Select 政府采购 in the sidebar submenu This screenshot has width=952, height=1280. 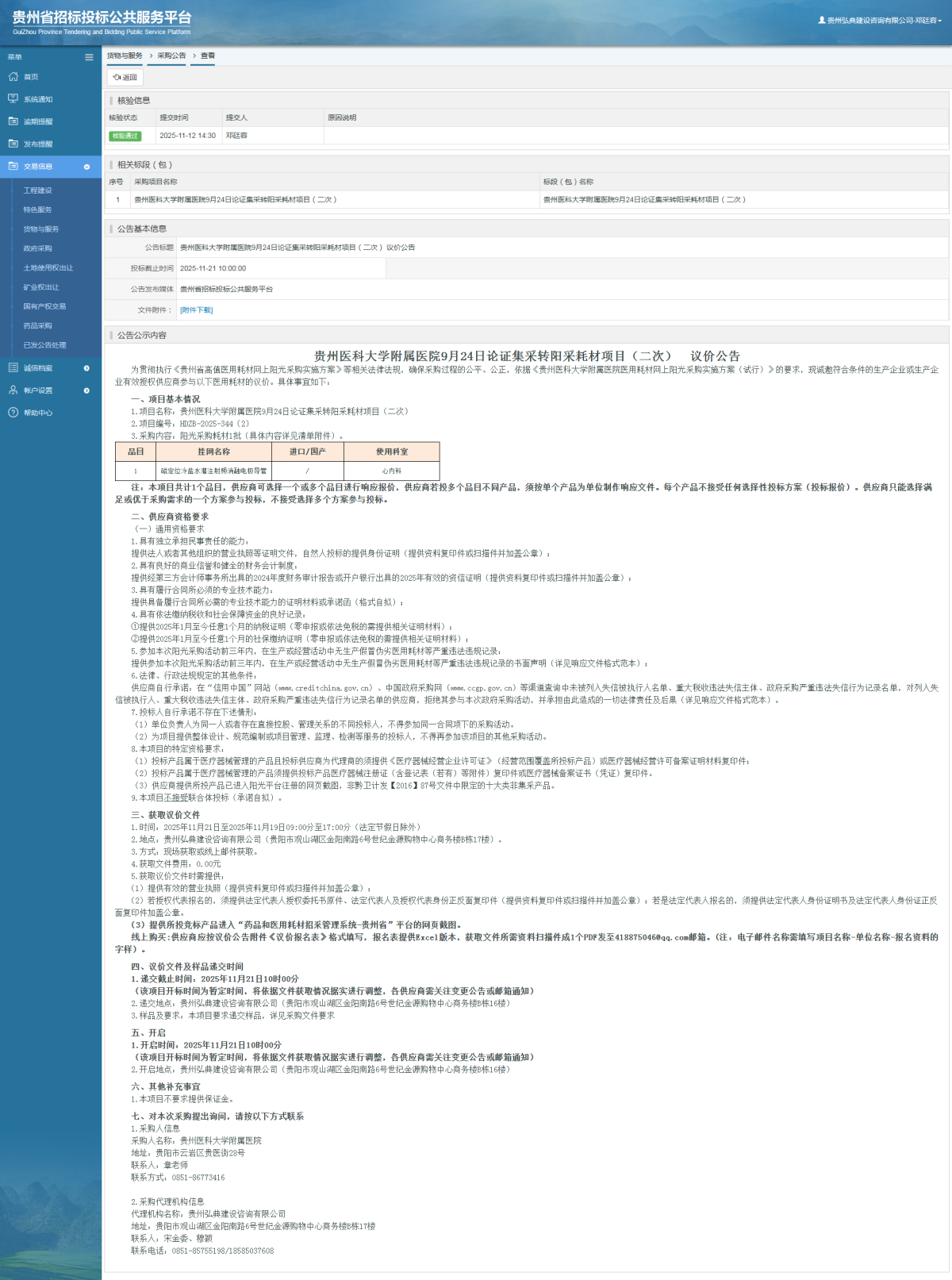(37, 248)
